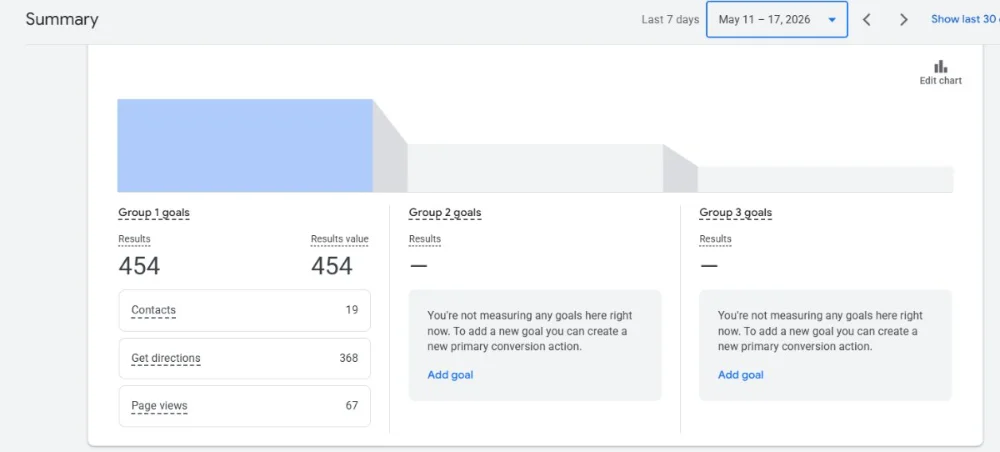Click the Results label under Group 1 goals

click(x=135, y=240)
